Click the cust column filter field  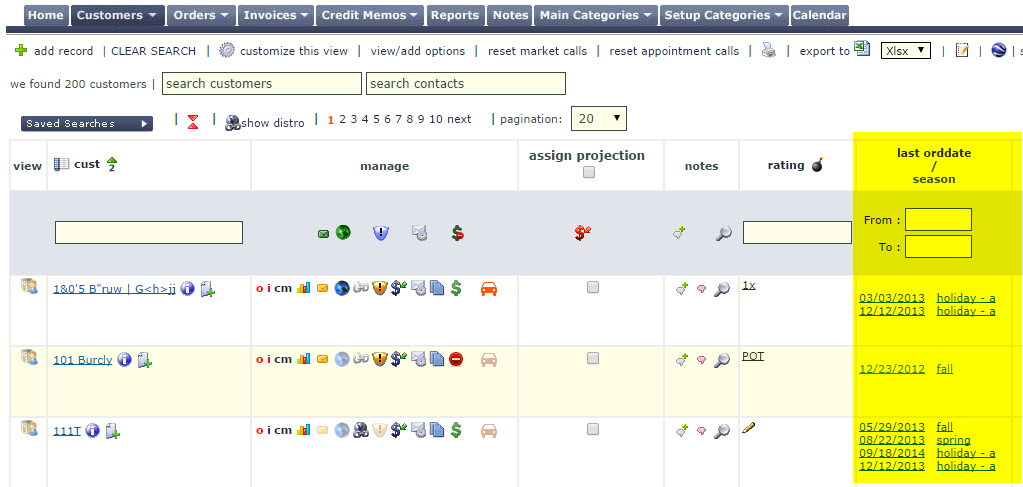149,232
